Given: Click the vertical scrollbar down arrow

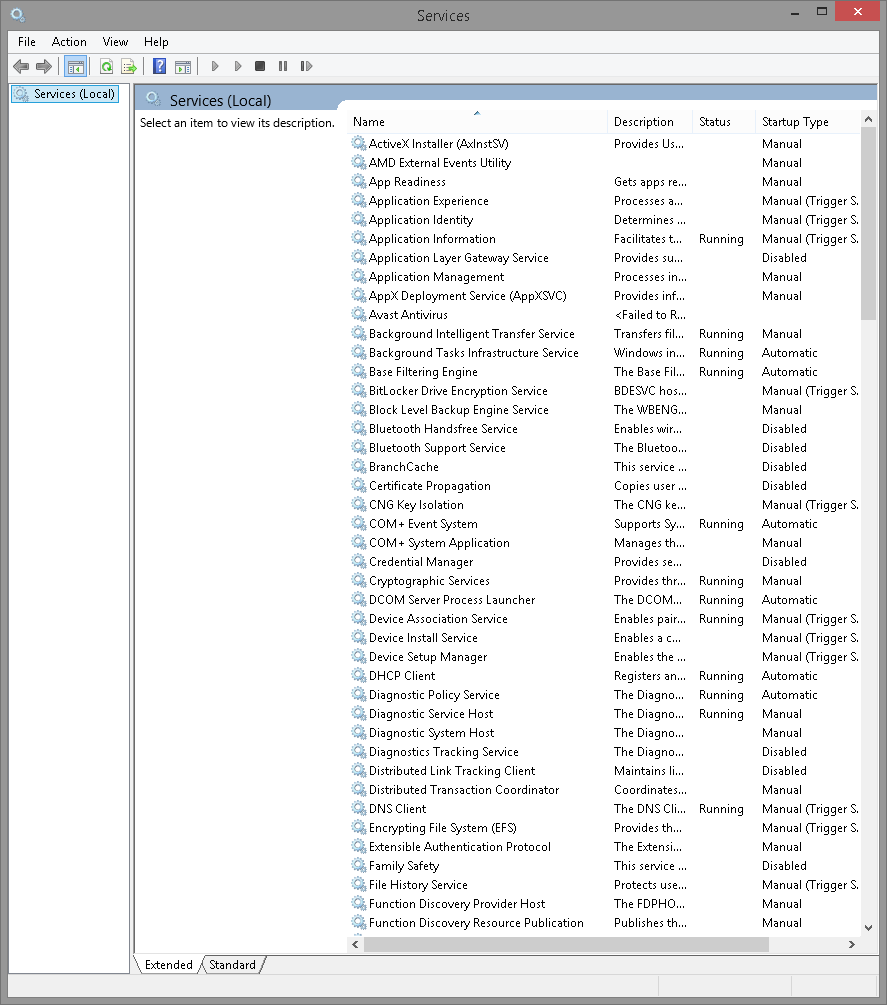Looking at the screenshot, I should point(868,927).
